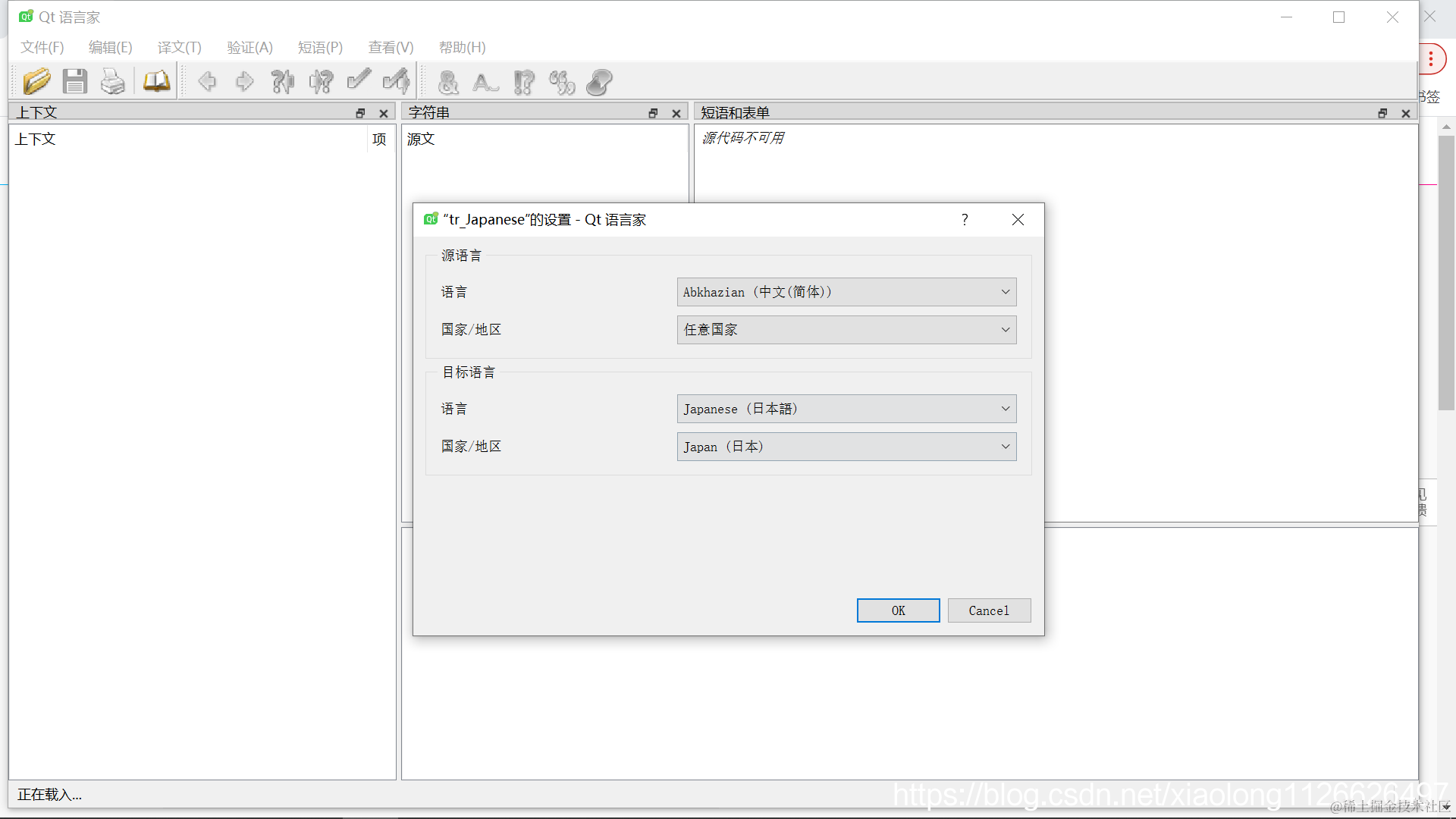Open the phrase book icon
1456x819 pixels.
[x=157, y=81]
